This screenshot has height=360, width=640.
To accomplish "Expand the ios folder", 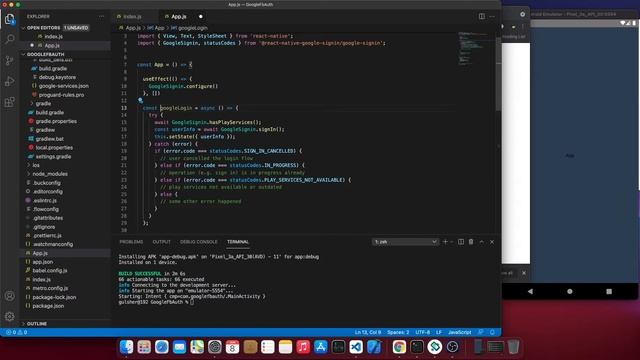I will pyautogui.click(x=36, y=165).
